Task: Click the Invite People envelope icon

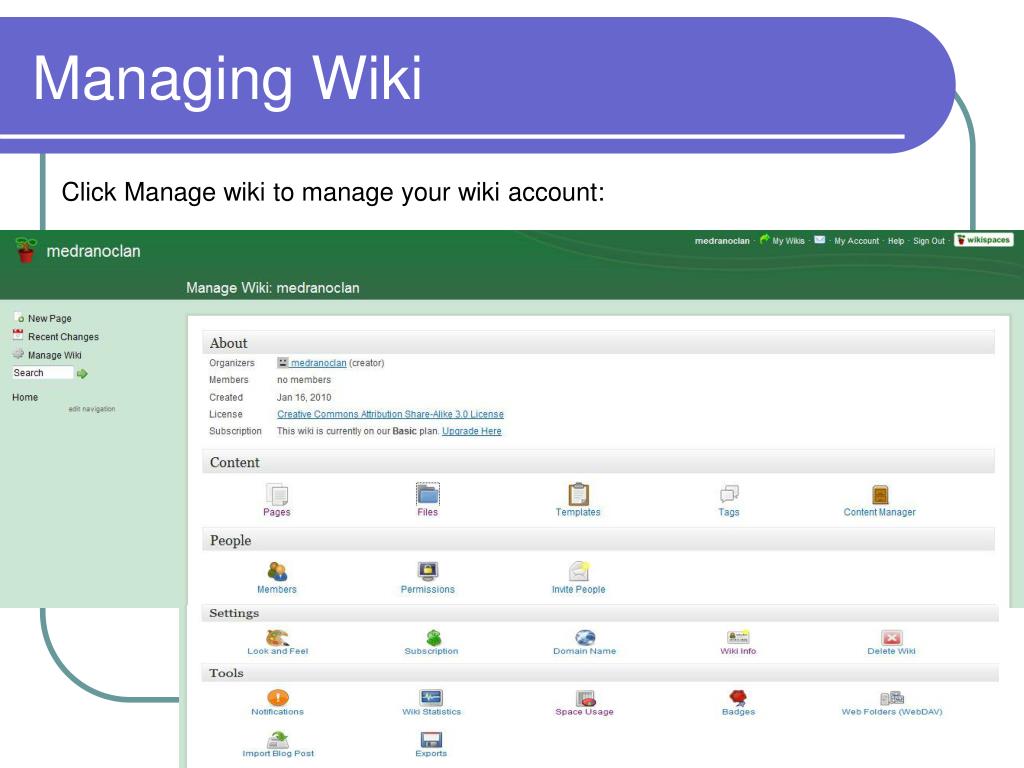Action: pos(579,571)
